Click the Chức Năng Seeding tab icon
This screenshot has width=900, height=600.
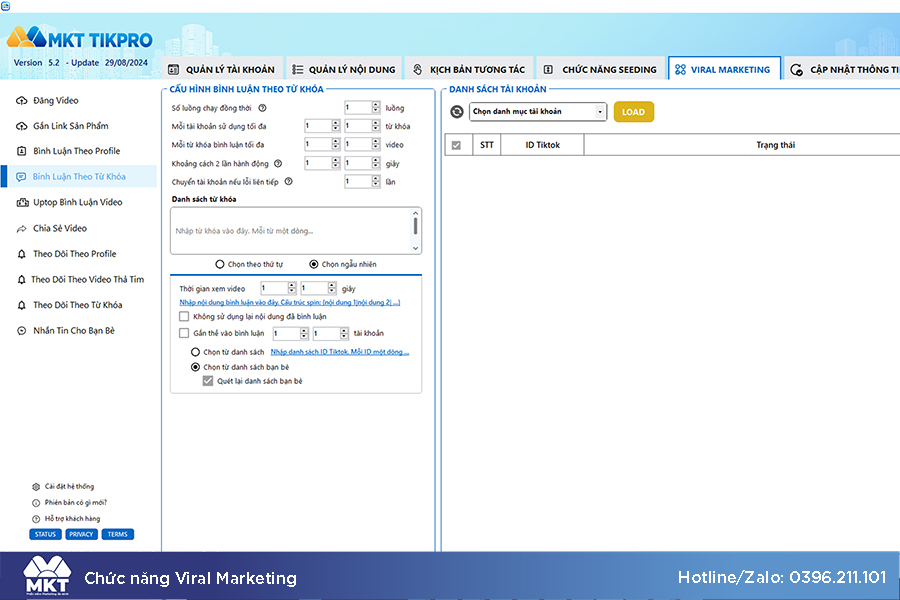point(548,69)
